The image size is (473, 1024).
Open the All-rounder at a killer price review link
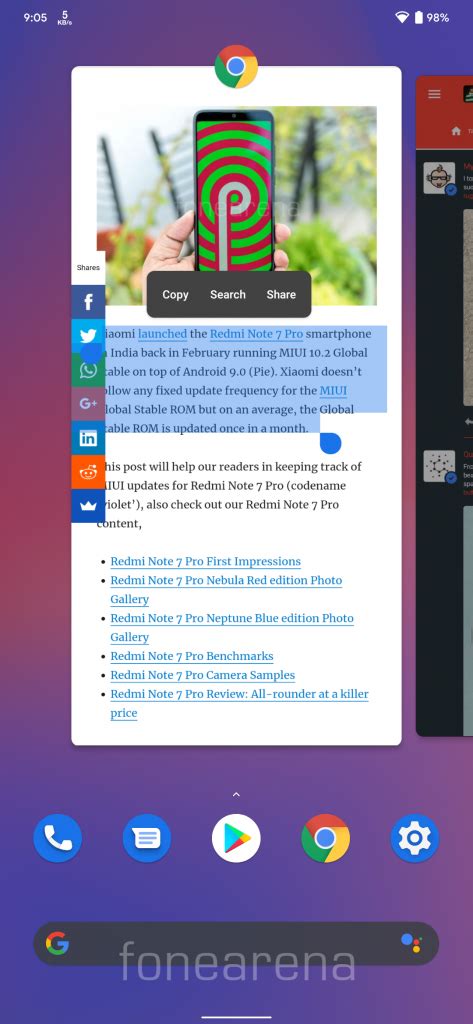click(239, 703)
